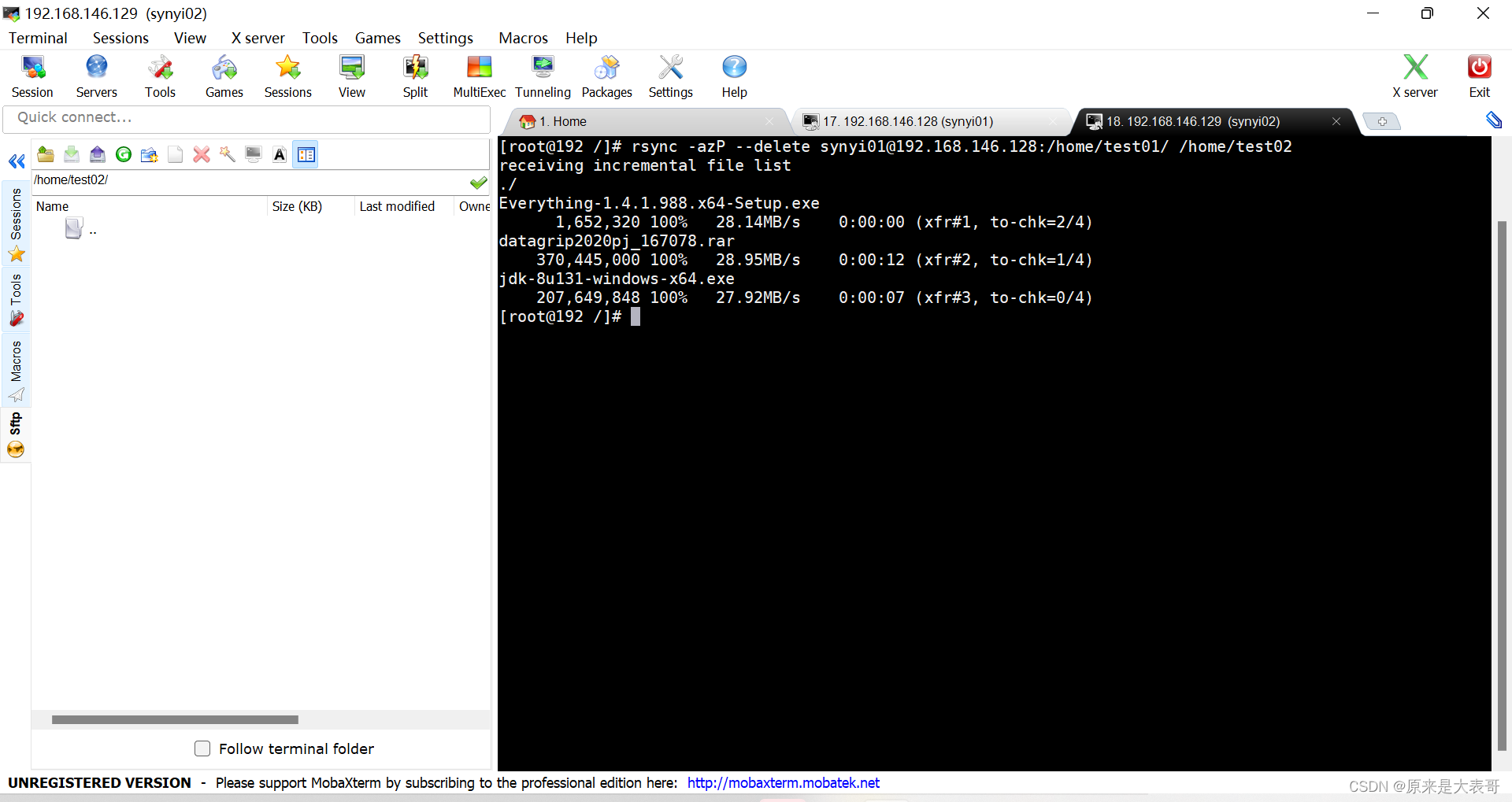This screenshot has height=802, width=1512.
Task: Delete selected file with red X icon
Action: pos(202,154)
